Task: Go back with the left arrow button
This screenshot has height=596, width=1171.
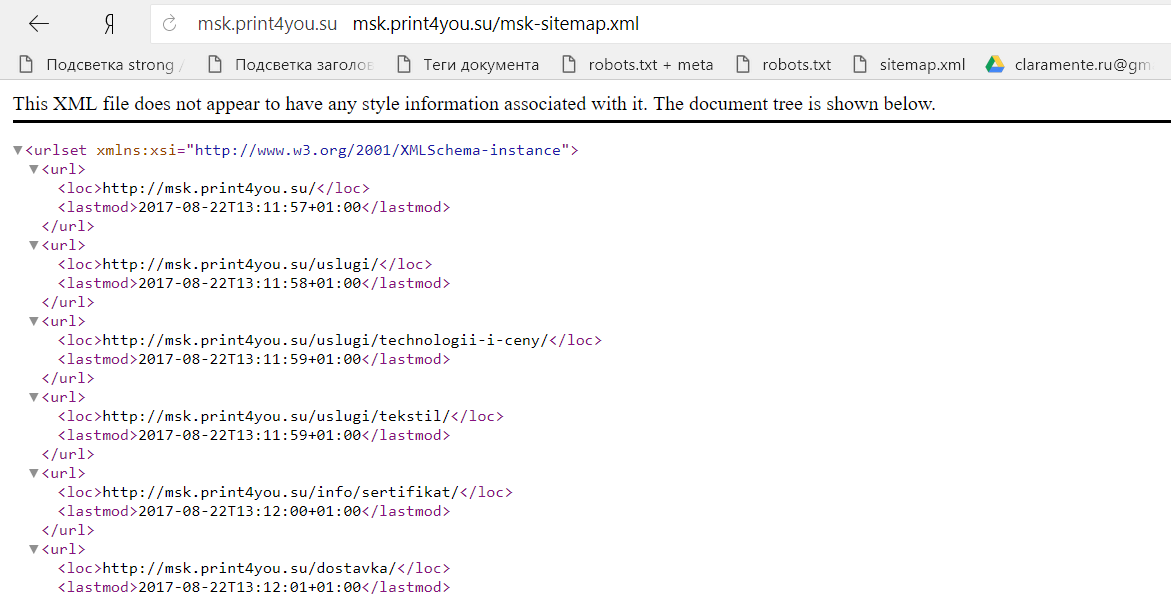Action: (x=39, y=24)
